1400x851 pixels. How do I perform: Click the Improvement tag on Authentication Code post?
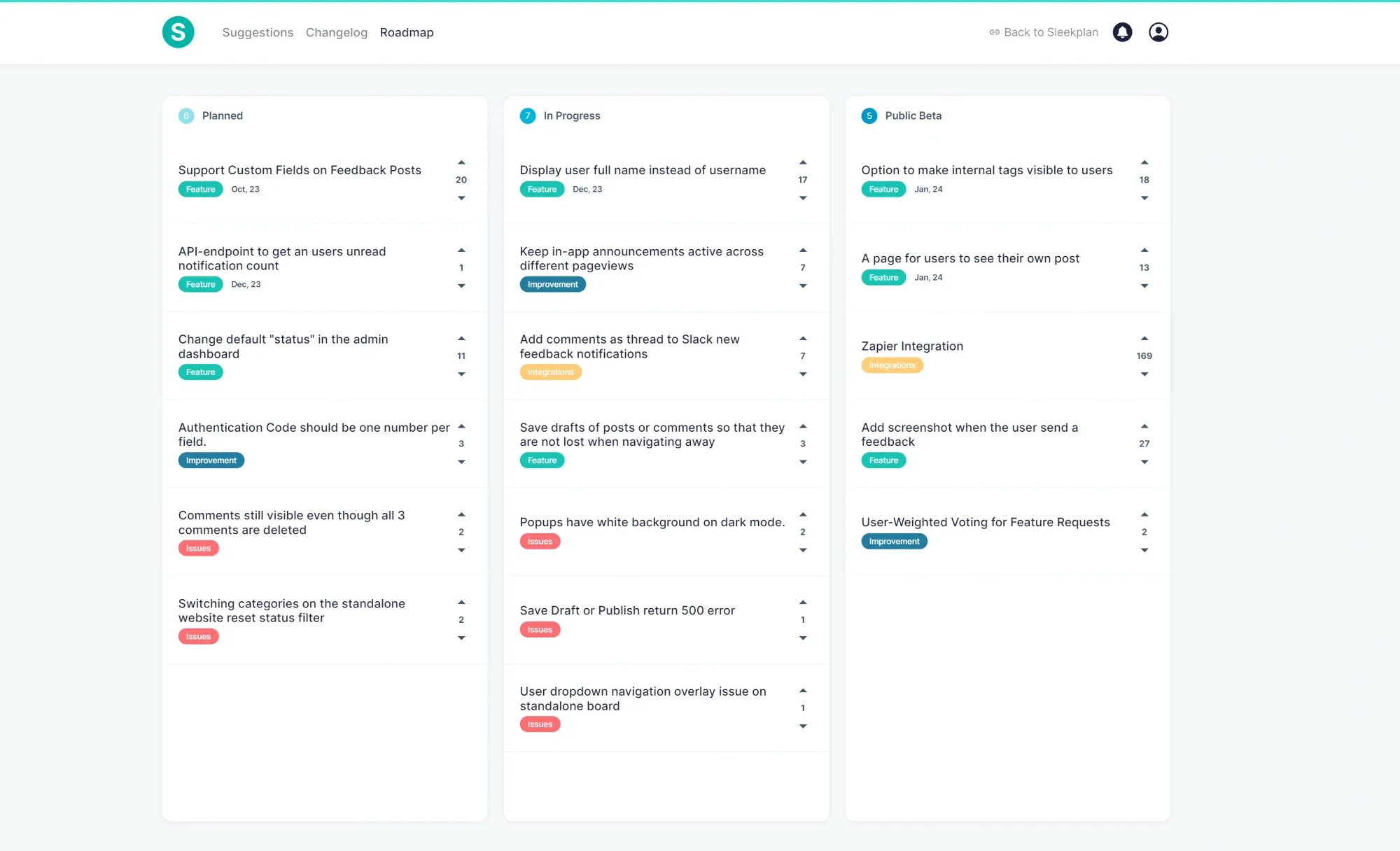(x=211, y=460)
